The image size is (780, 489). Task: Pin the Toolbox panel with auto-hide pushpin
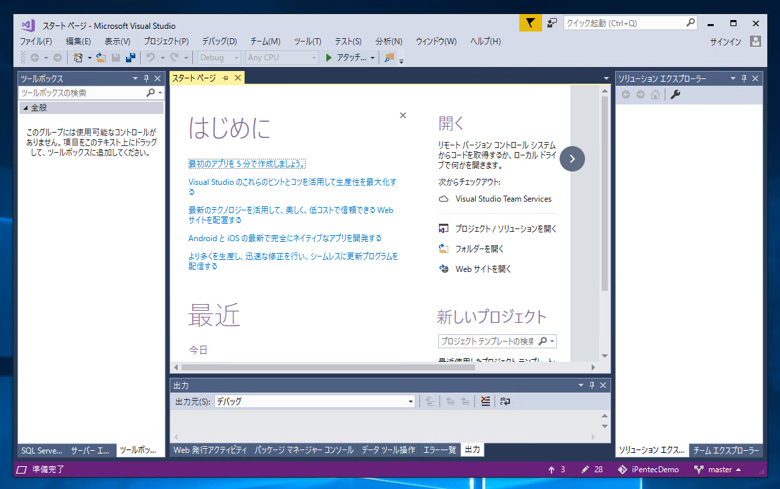pos(146,79)
